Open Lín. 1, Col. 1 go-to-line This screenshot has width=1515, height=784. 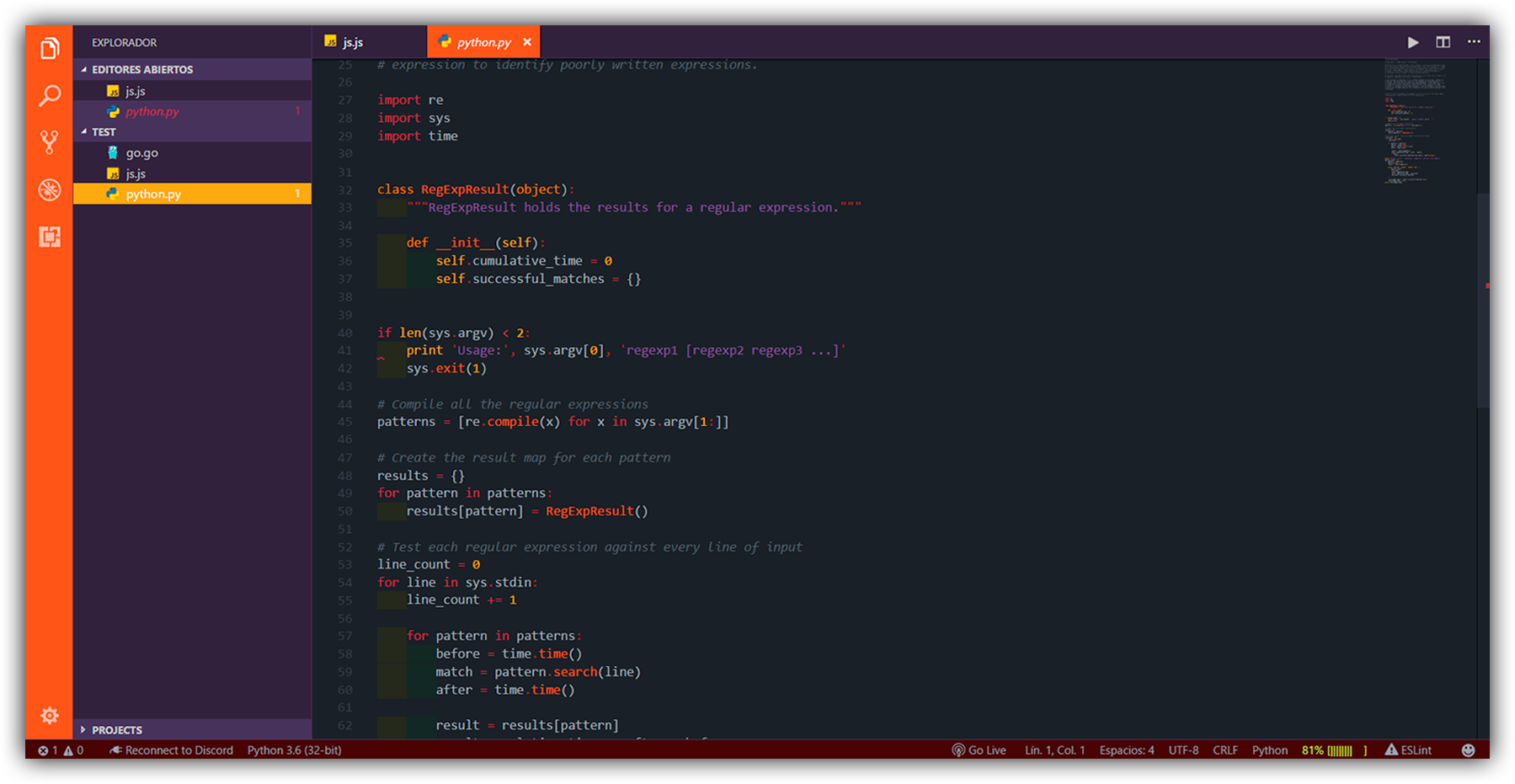1054,750
